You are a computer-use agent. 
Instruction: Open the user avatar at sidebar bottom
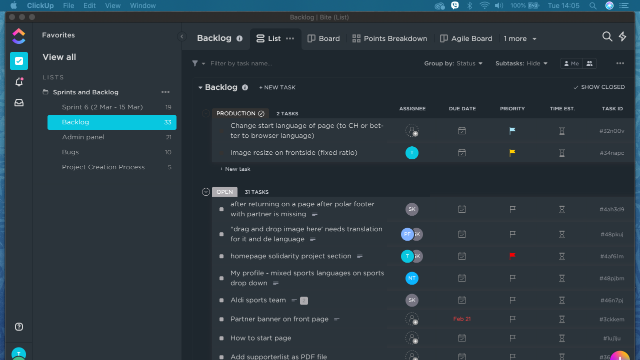pyautogui.click(x=19, y=353)
